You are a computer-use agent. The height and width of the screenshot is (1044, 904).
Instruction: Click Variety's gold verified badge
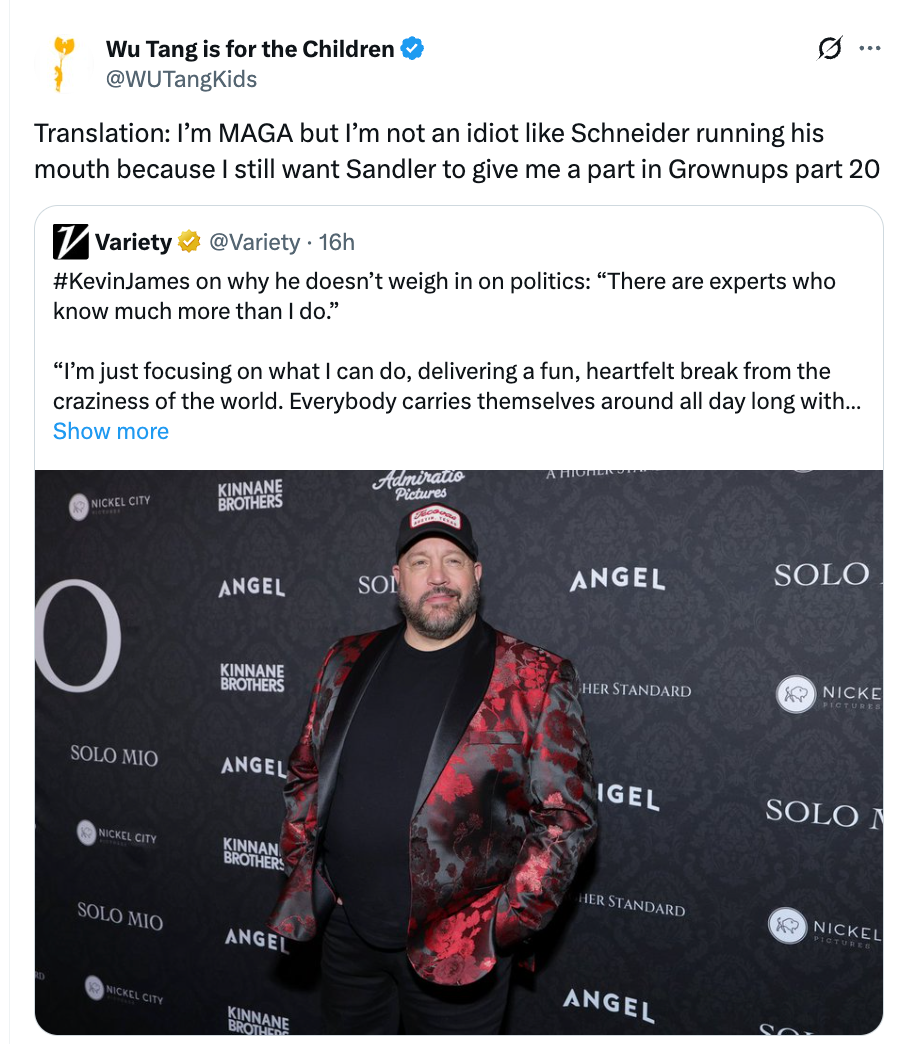[189, 242]
